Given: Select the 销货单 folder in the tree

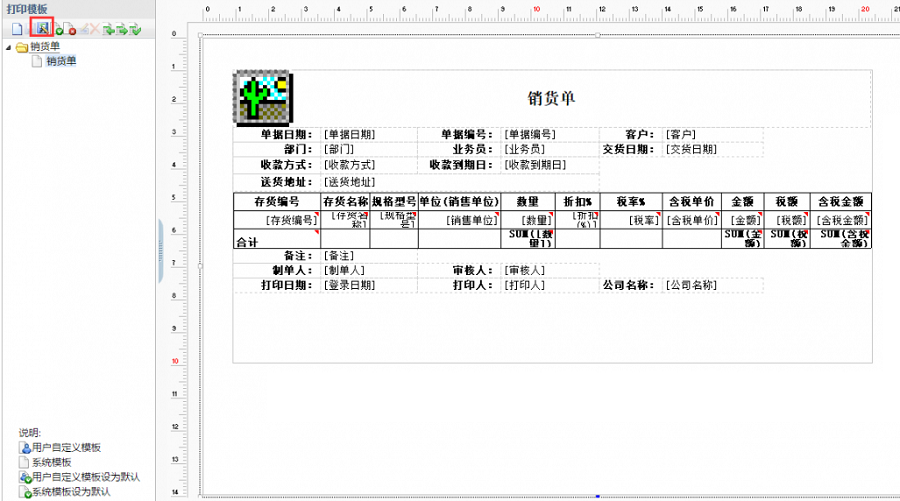Looking at the screenshot, I should [45, 47].
